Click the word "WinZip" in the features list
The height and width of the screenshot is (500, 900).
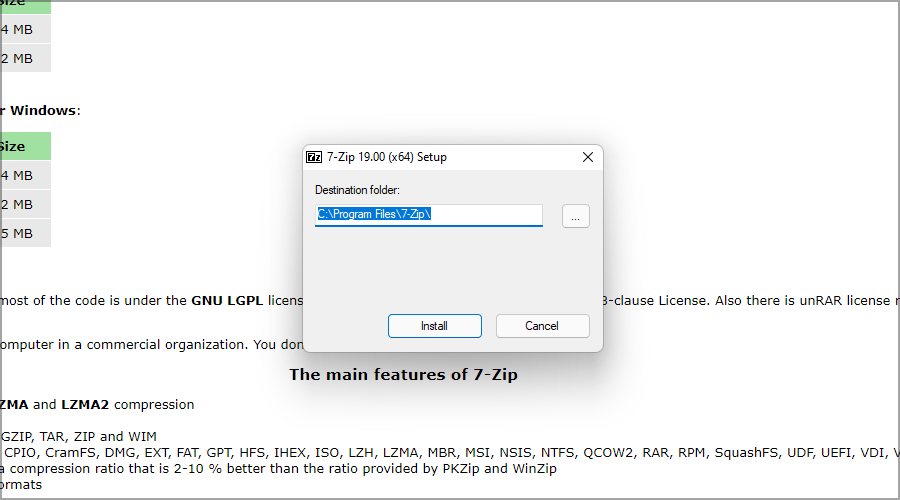(533, 469)
